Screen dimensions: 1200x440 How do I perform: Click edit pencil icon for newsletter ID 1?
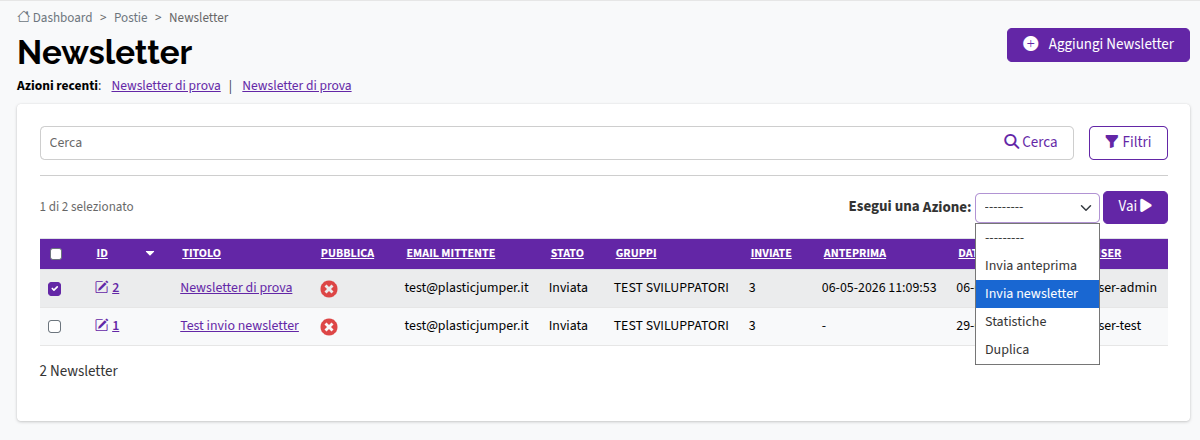click(x=101, y=326)
